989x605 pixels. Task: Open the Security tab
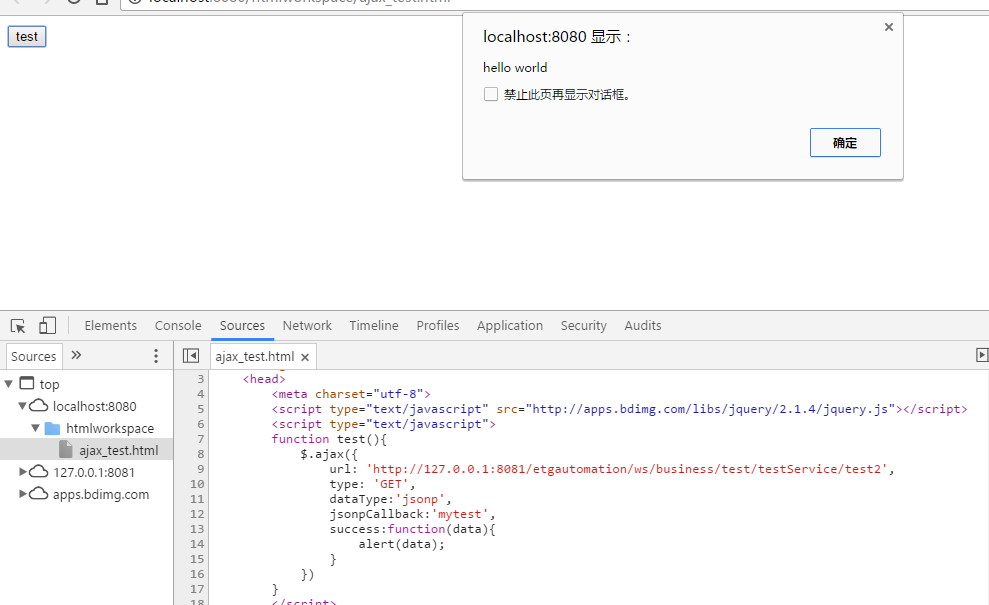(583, 326)
